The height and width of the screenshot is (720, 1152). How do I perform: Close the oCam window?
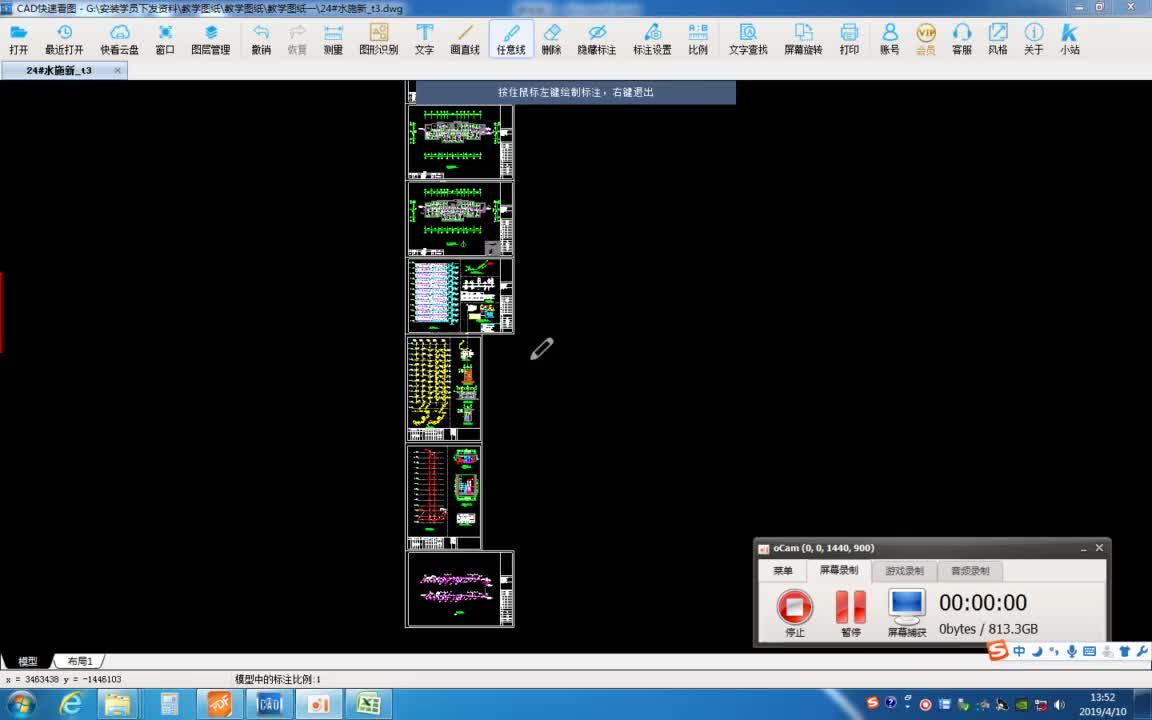[x=1099, y=548]
